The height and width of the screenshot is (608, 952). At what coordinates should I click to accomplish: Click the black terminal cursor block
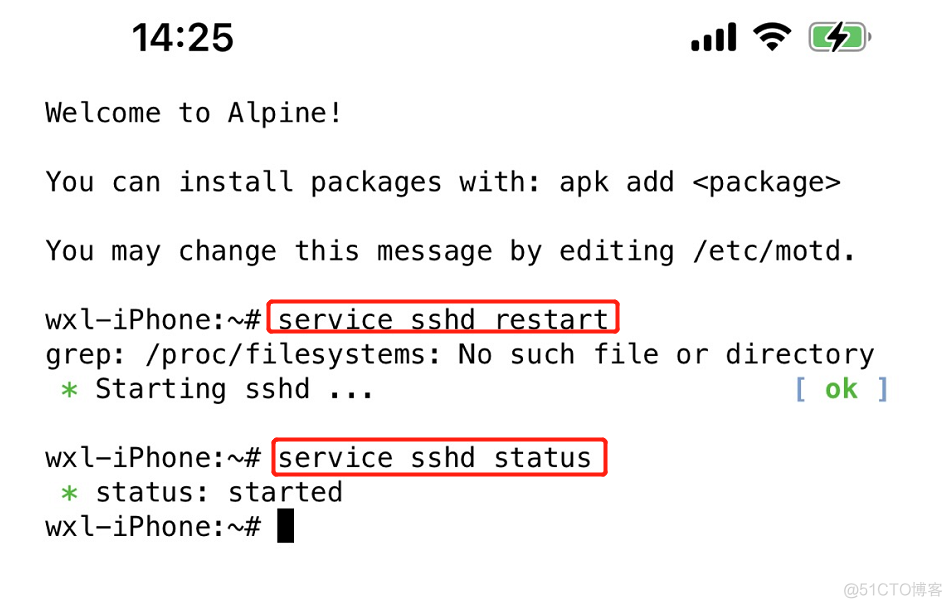point(285,526)
